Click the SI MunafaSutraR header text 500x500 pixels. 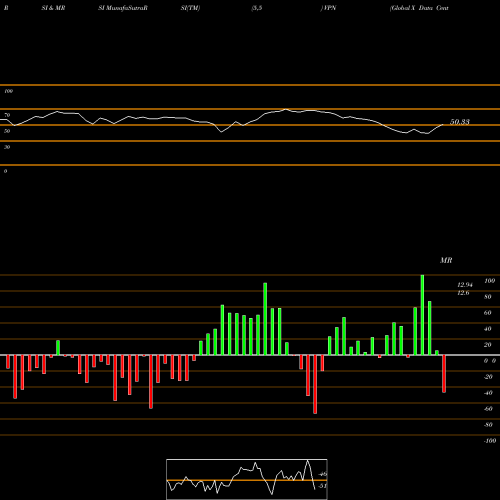click(123, 8)
